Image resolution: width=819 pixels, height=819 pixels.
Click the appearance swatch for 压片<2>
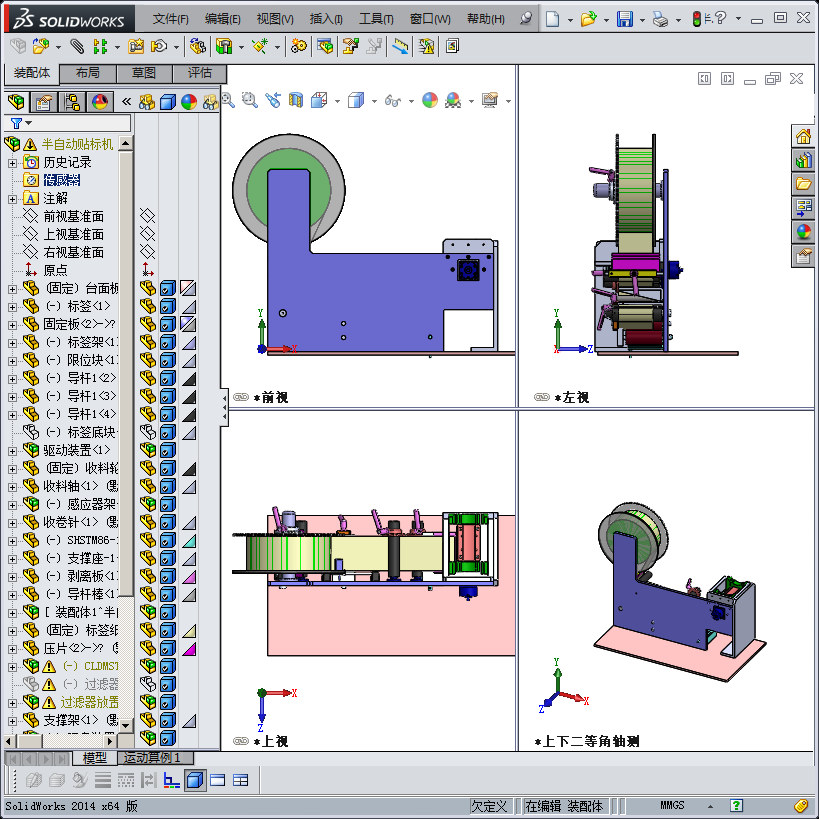click(x=189, y=649)
